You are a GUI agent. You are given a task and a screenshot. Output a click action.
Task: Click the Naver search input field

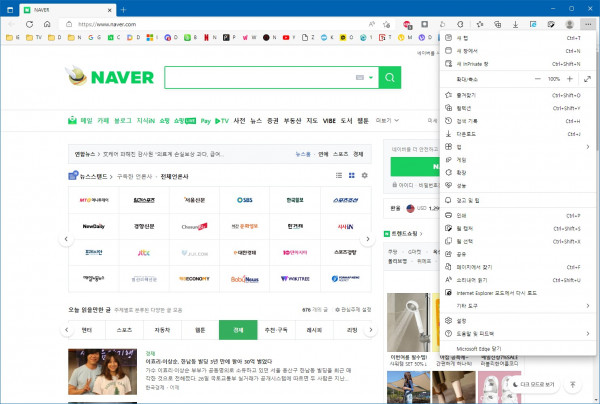click(x=260, y=77)
